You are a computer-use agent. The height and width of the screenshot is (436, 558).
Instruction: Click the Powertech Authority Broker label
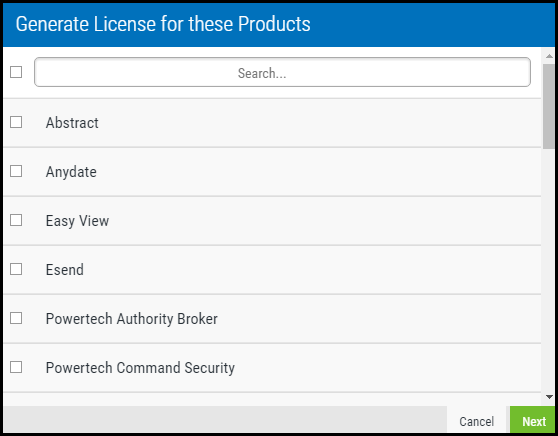(x=132, y=319)
